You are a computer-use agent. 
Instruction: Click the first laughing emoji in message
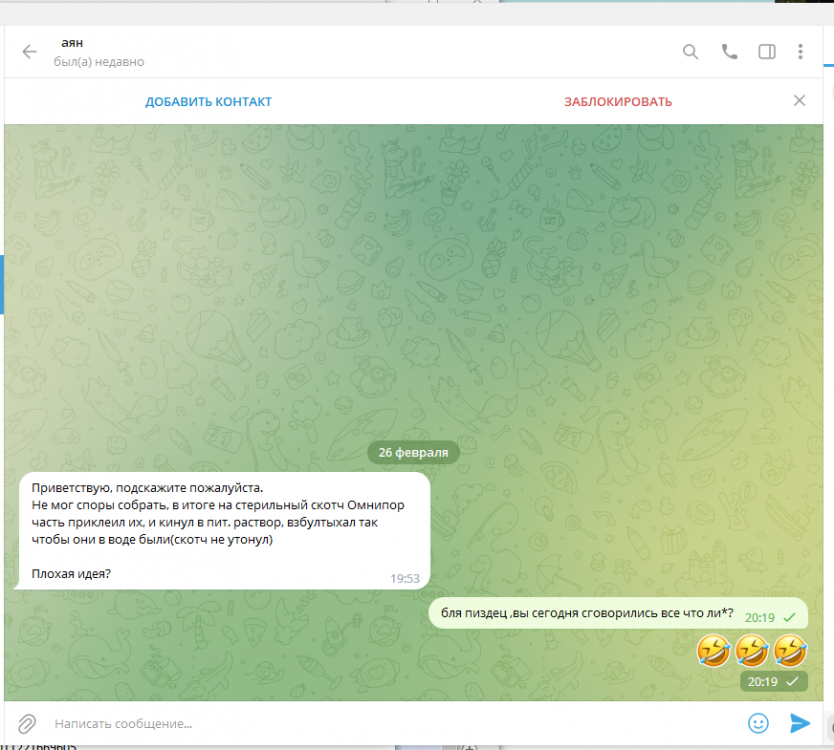tap(714, 651)
